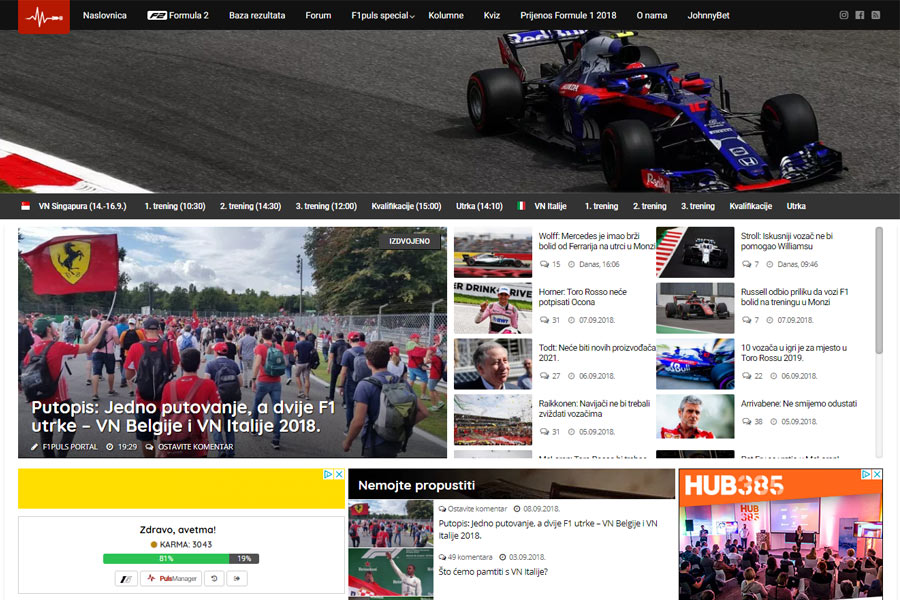
Task: Open the RSS feed icon
Action: pyautogui.click(x=876, y=15)
